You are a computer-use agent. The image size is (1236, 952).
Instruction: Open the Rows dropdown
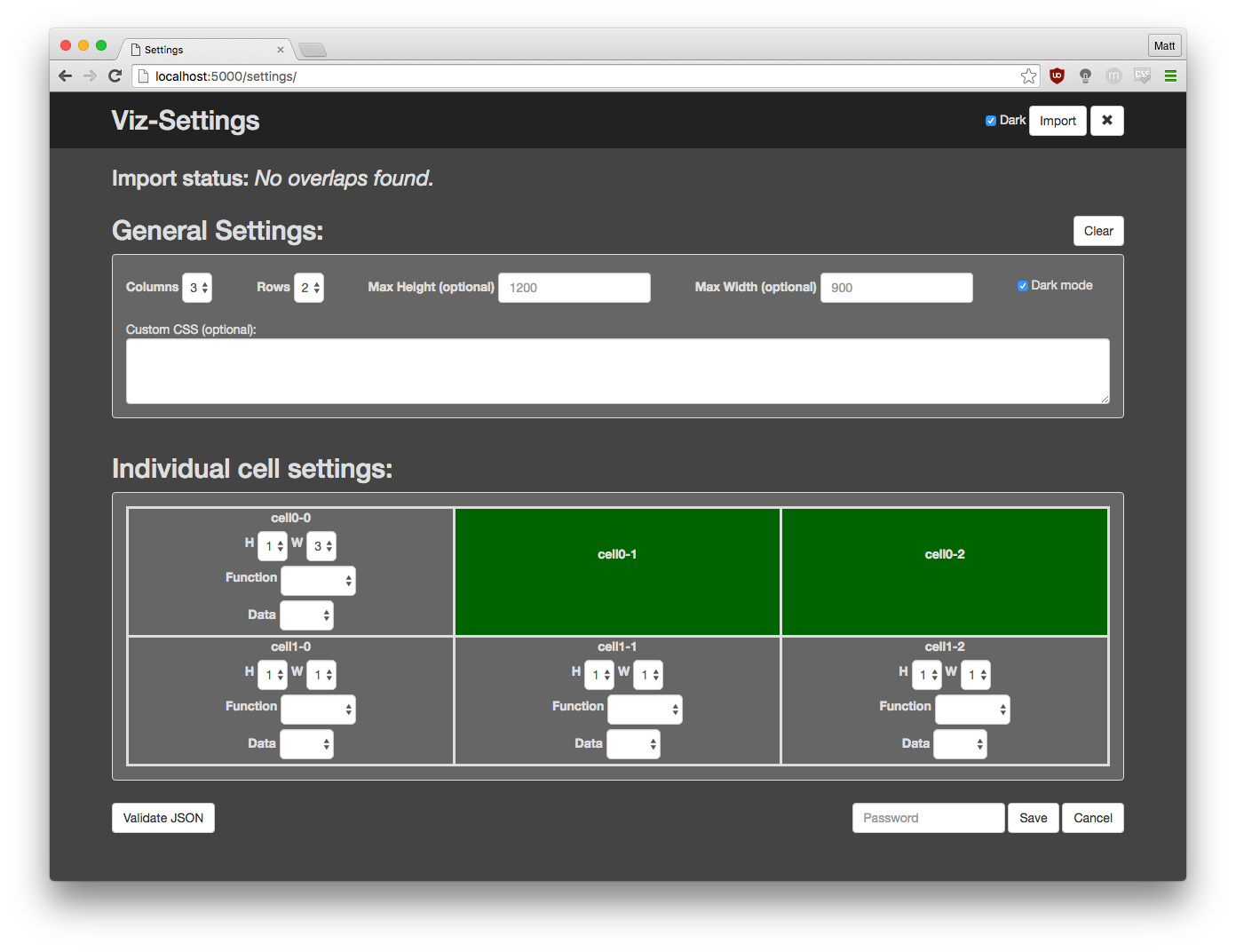coord(309,288)
